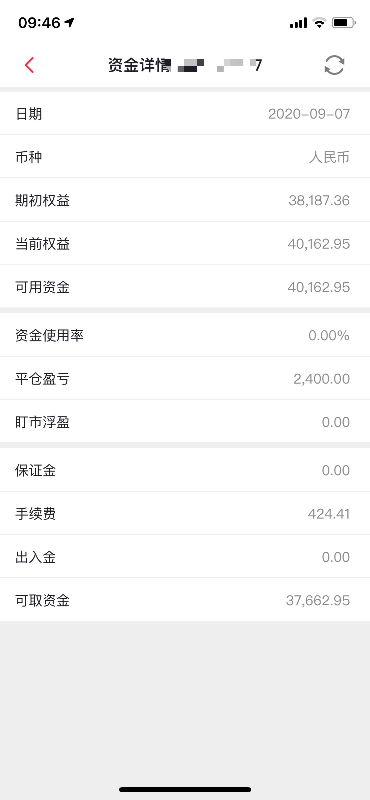This screenshot has height=800, width=370.
Task: Select the 资金使用率 row
Action: 185,335
